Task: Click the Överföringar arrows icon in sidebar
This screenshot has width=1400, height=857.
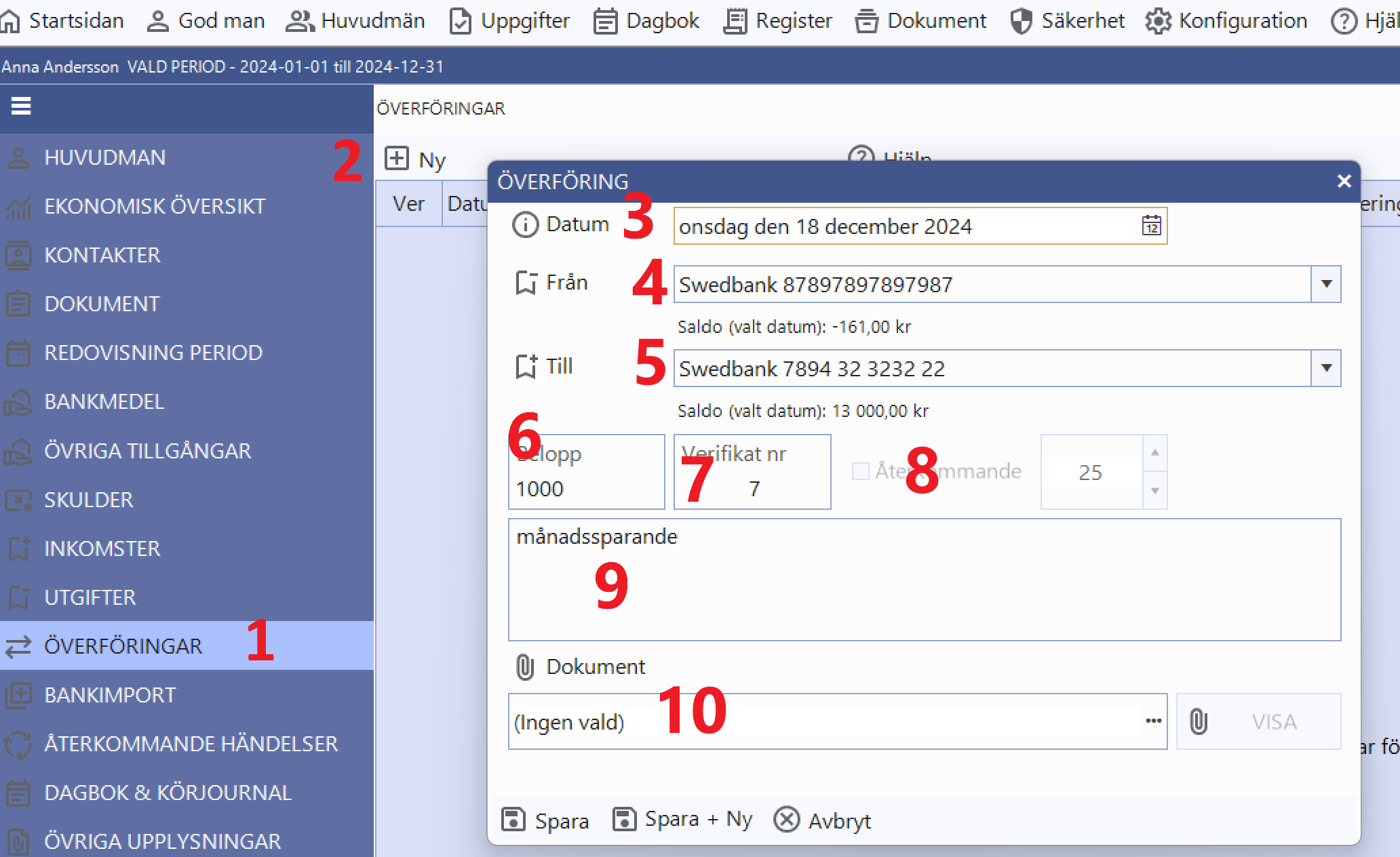Action: [18, 646]
